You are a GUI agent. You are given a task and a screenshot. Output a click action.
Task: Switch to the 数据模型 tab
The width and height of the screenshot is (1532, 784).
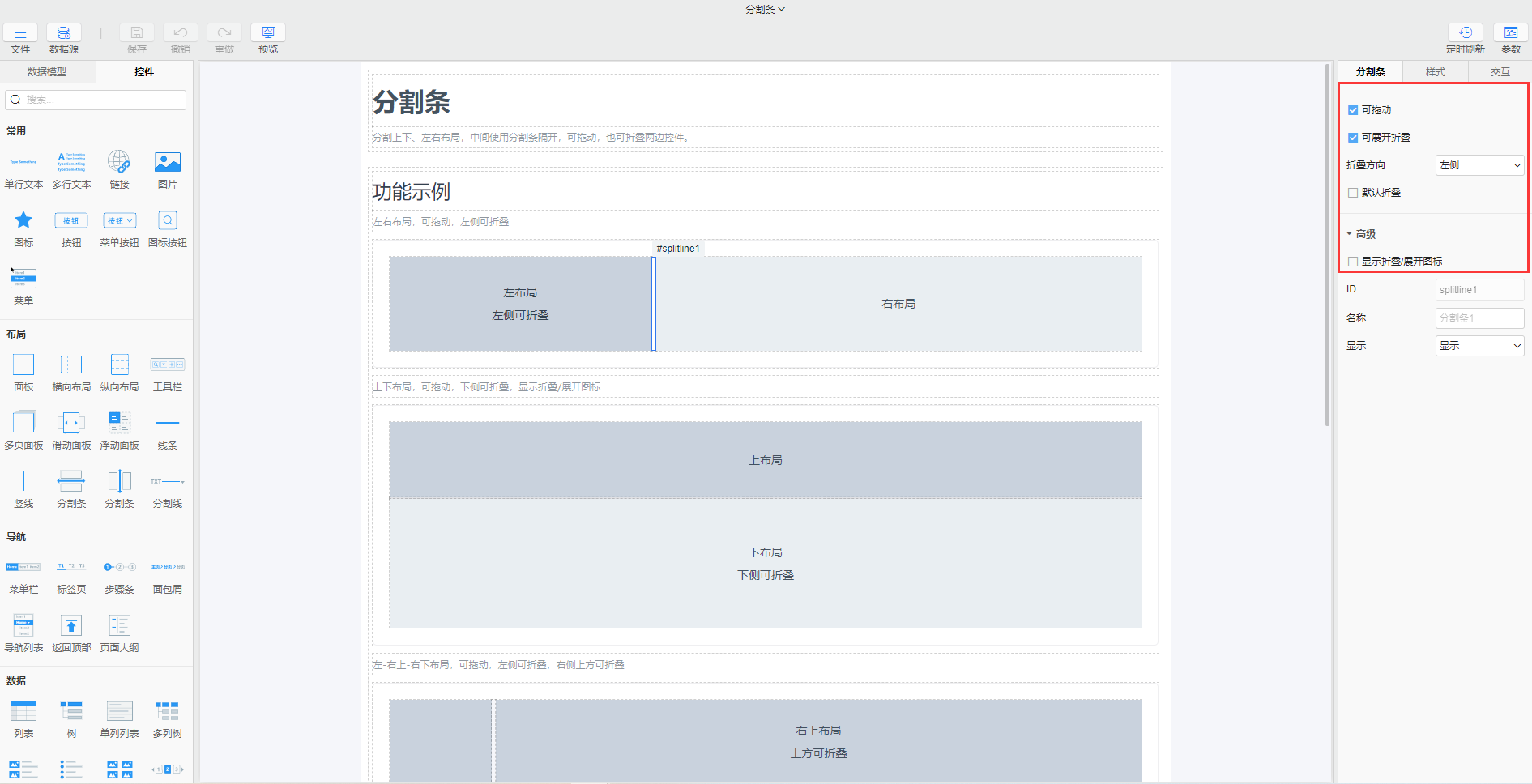click(47, 72)
